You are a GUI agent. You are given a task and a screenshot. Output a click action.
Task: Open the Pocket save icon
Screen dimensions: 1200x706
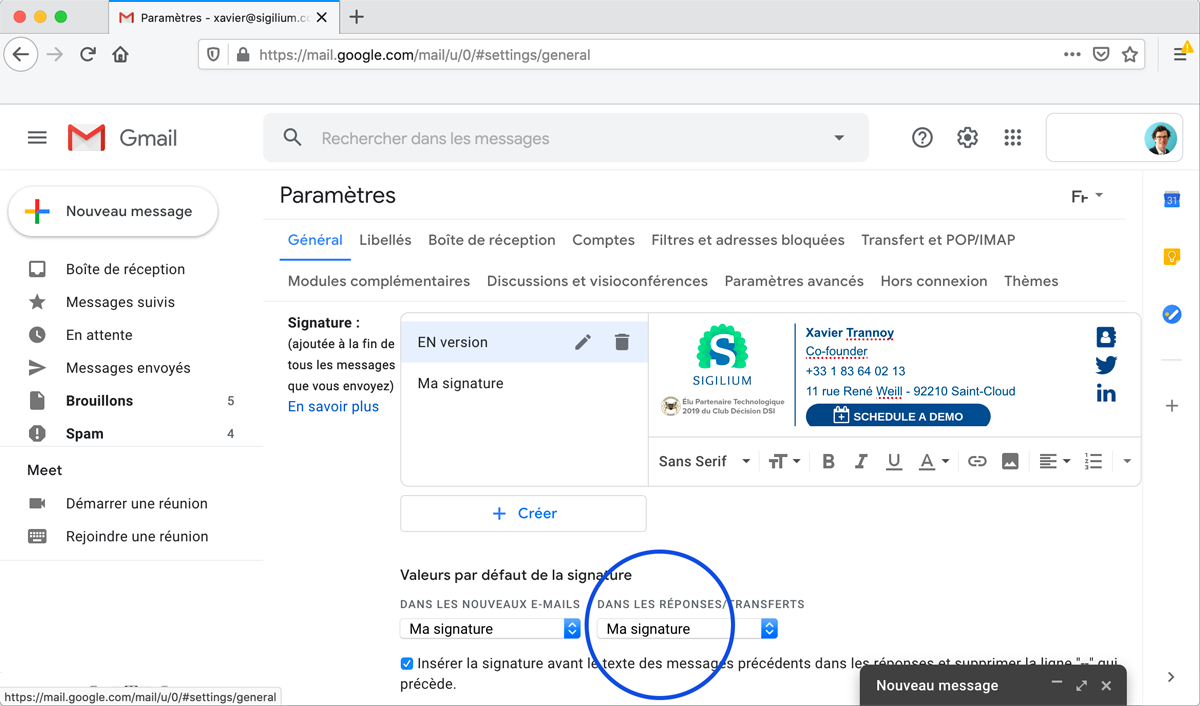click(1101, 54)
